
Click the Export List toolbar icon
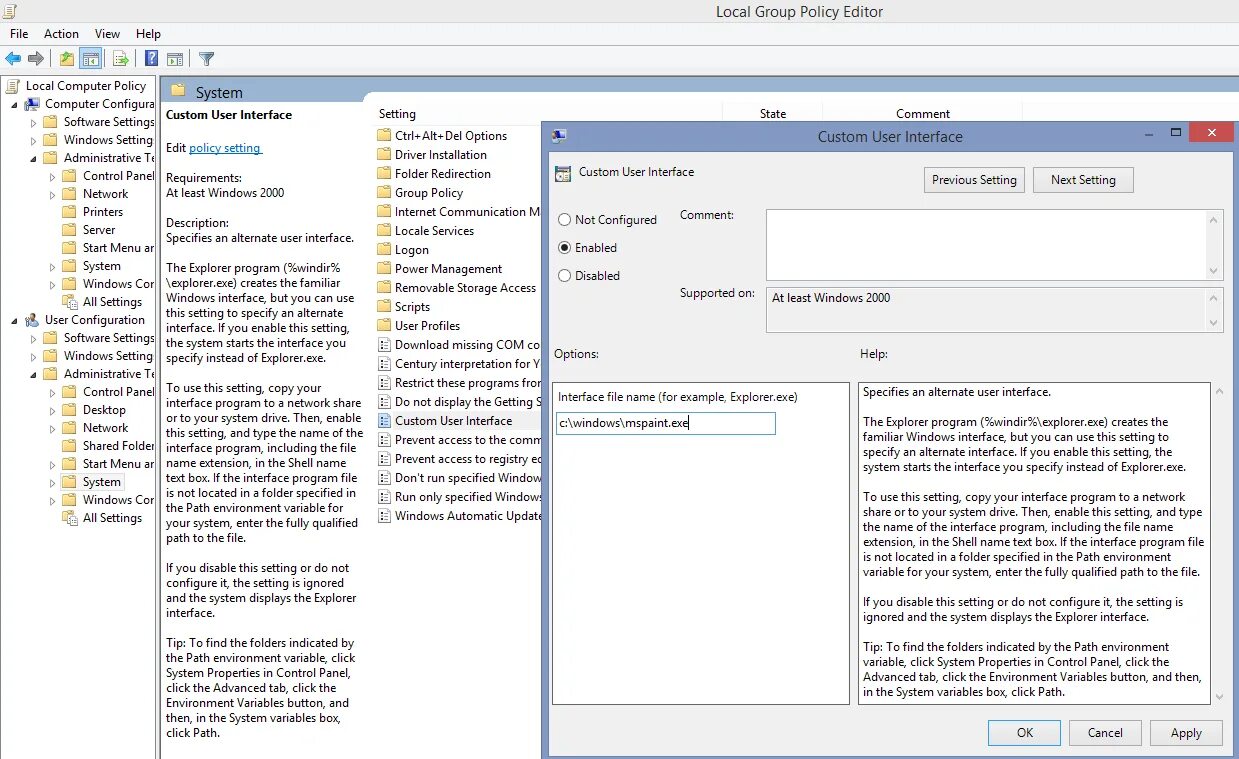[x=120, y=59]
